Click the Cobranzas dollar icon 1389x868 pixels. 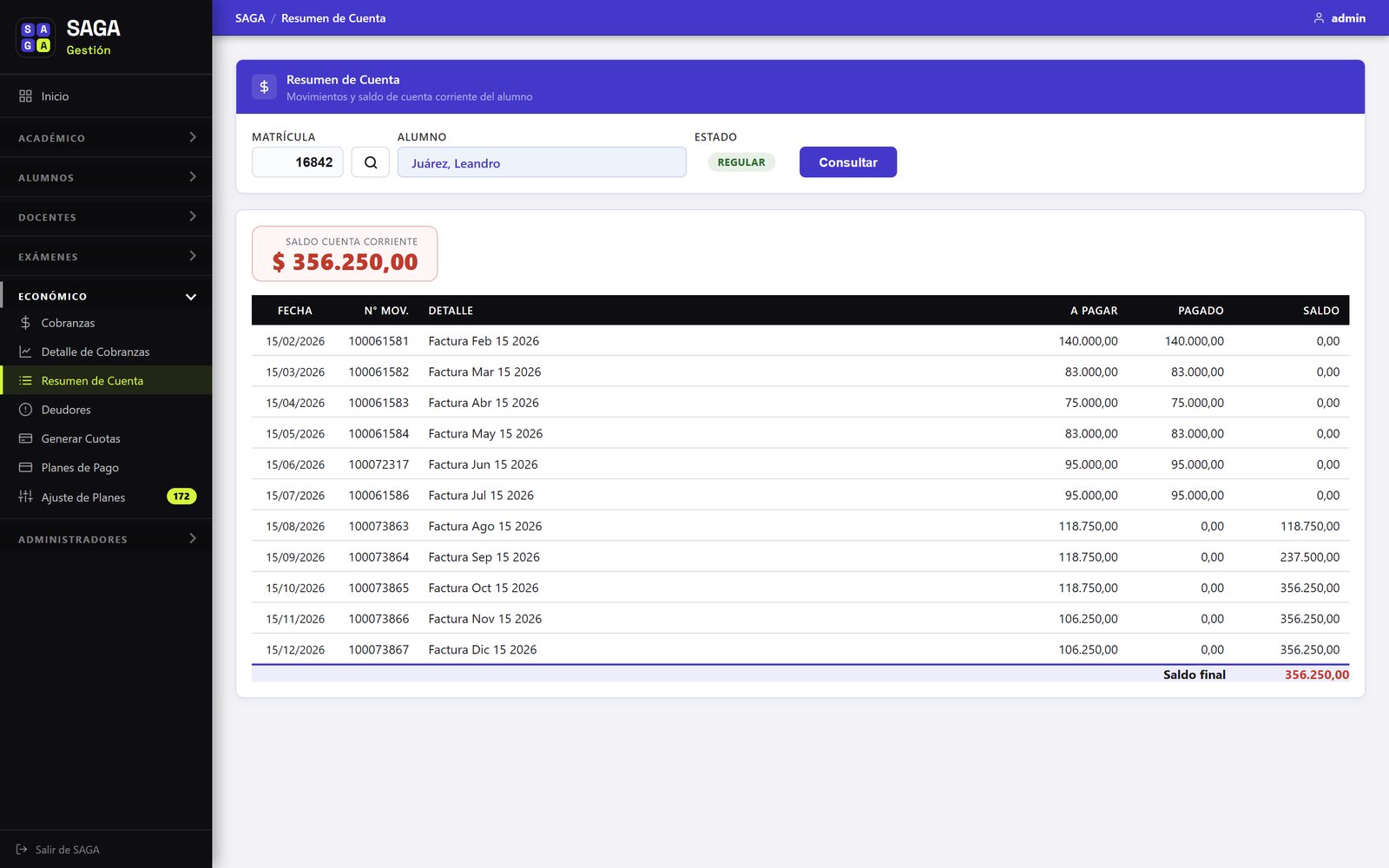pyautogui.click(x=25, y=323)
